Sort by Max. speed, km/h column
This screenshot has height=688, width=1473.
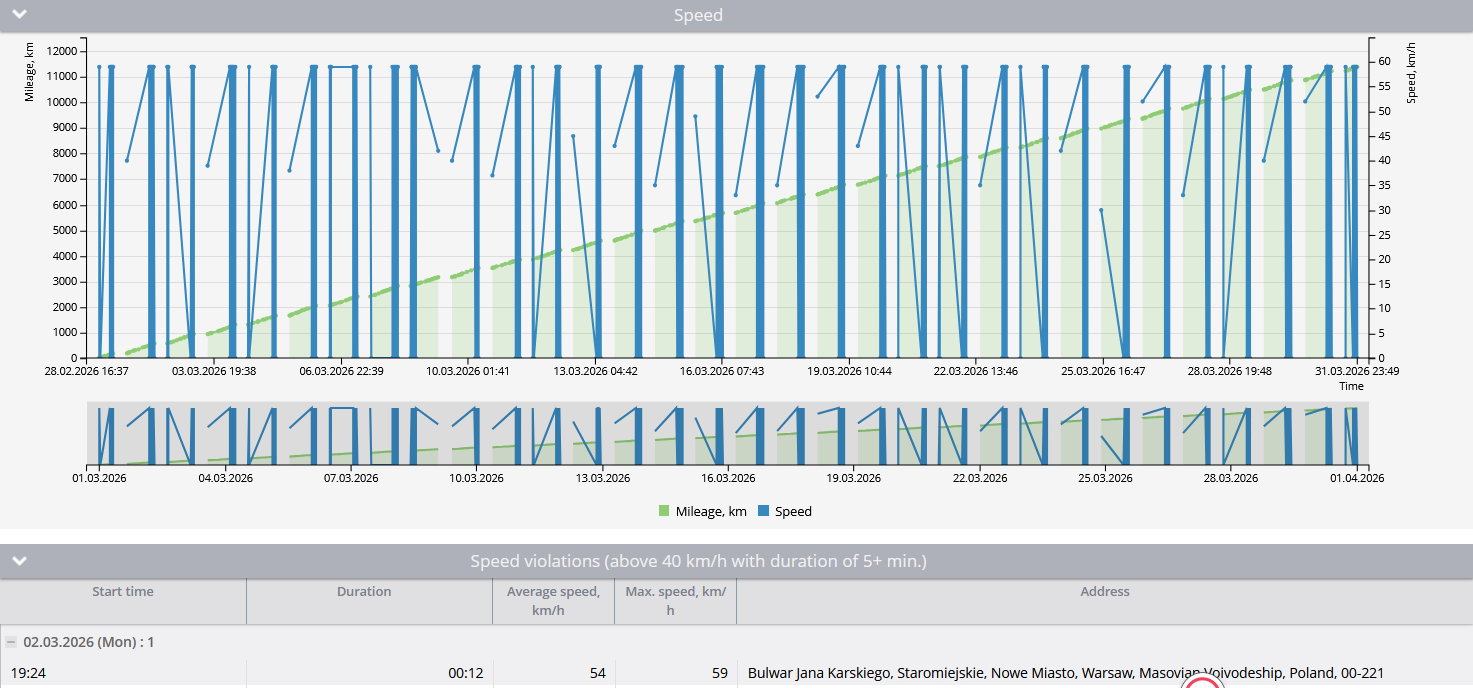pyautogui.click(x=675, y=601)
